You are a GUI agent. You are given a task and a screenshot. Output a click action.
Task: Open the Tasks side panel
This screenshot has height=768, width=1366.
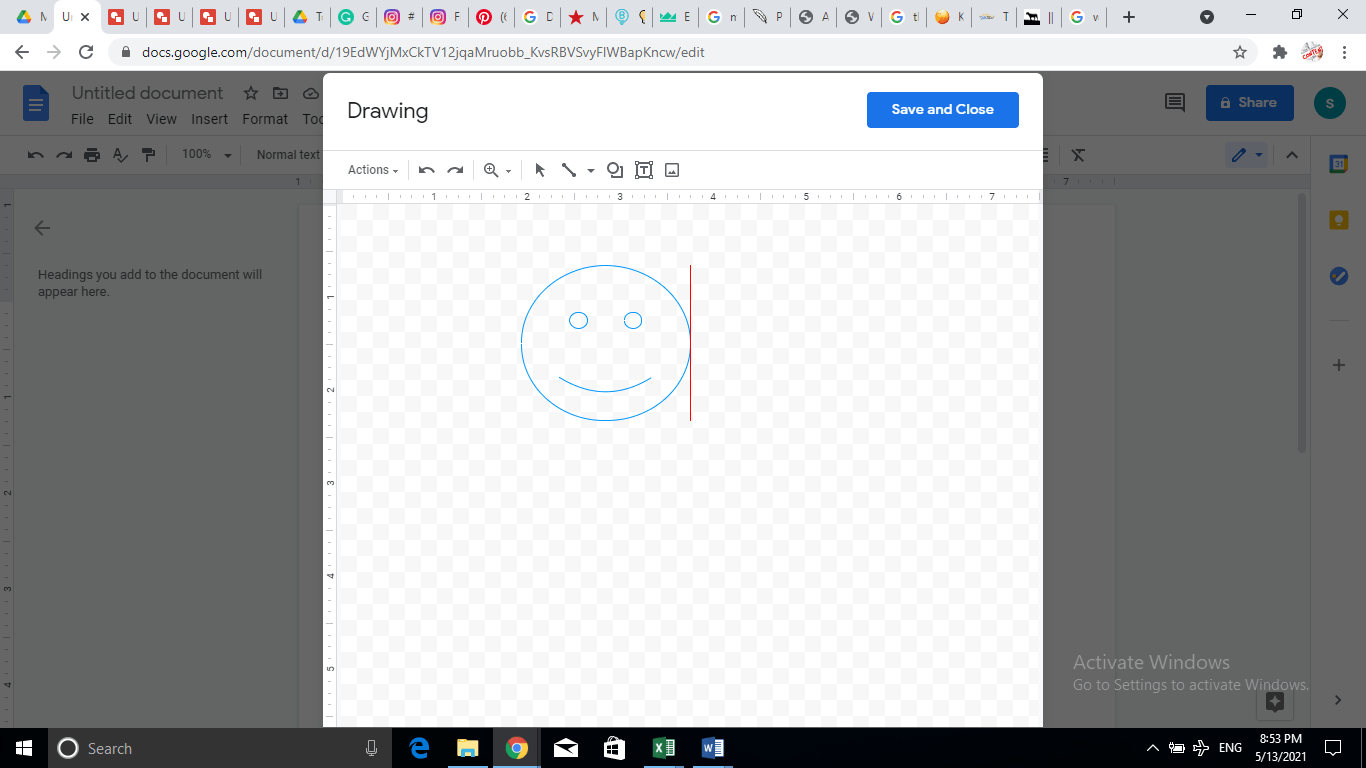[1338, 276]
